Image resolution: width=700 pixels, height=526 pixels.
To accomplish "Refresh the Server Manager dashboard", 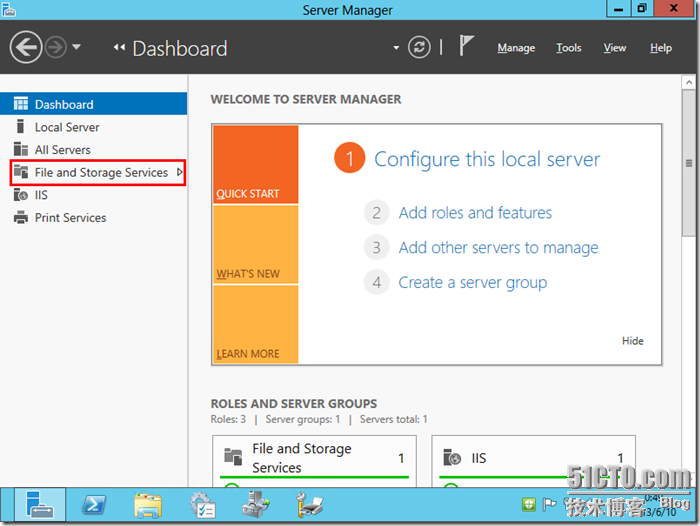I will tap(419, 47).
